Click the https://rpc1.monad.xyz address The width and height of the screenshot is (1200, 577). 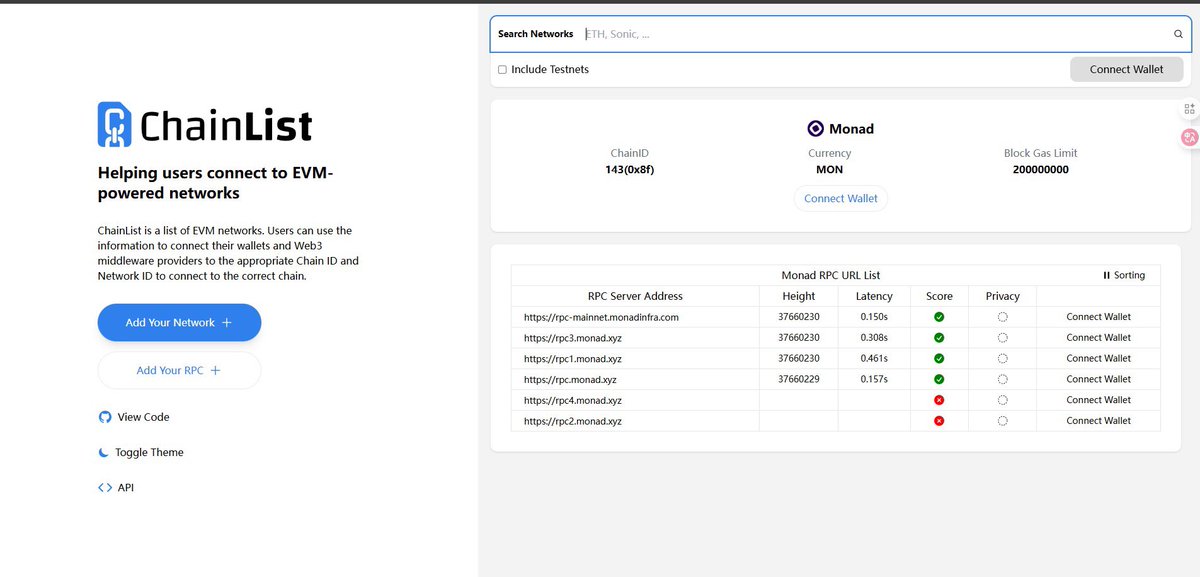point(573,358)
